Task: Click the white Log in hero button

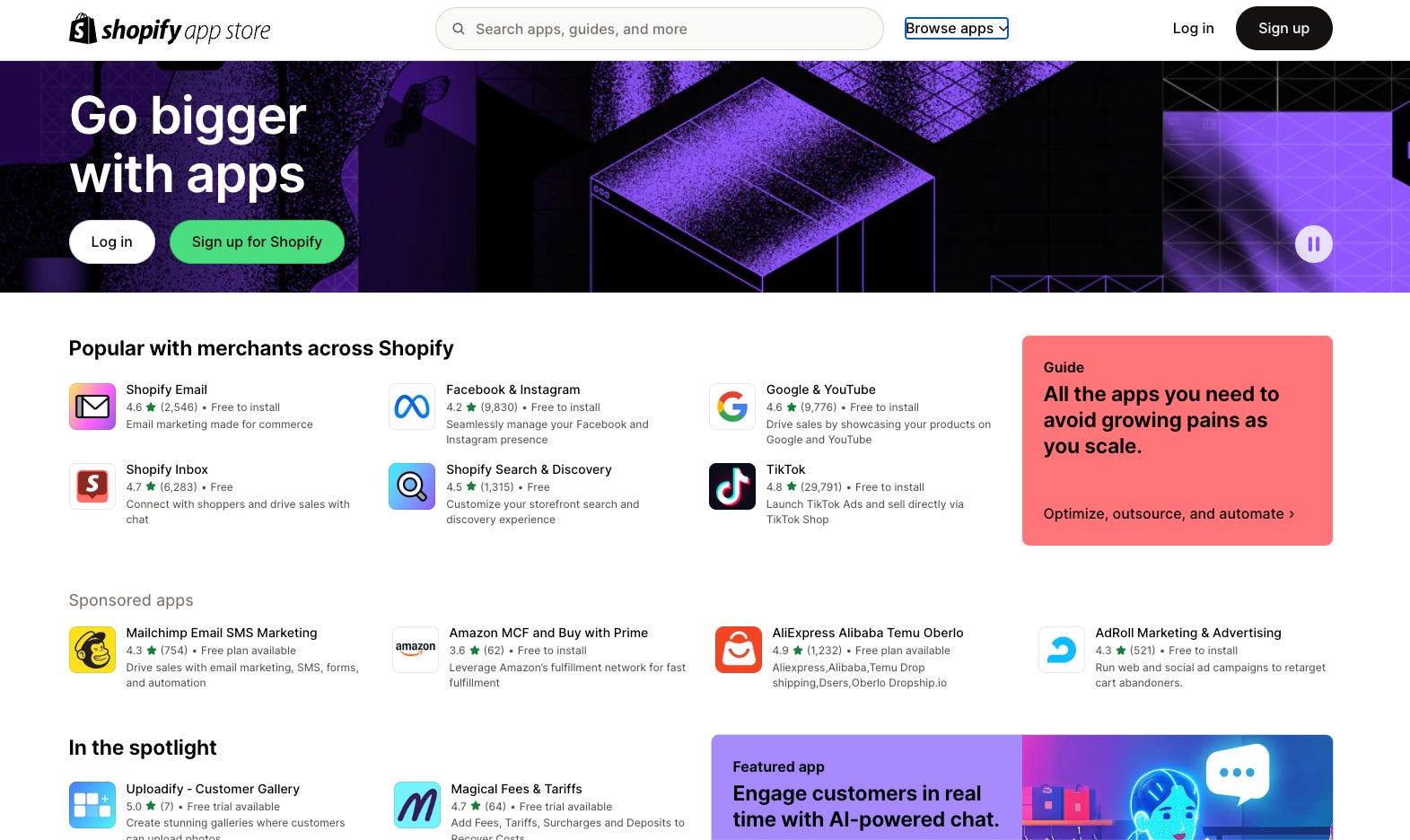Action: (112, 242)
